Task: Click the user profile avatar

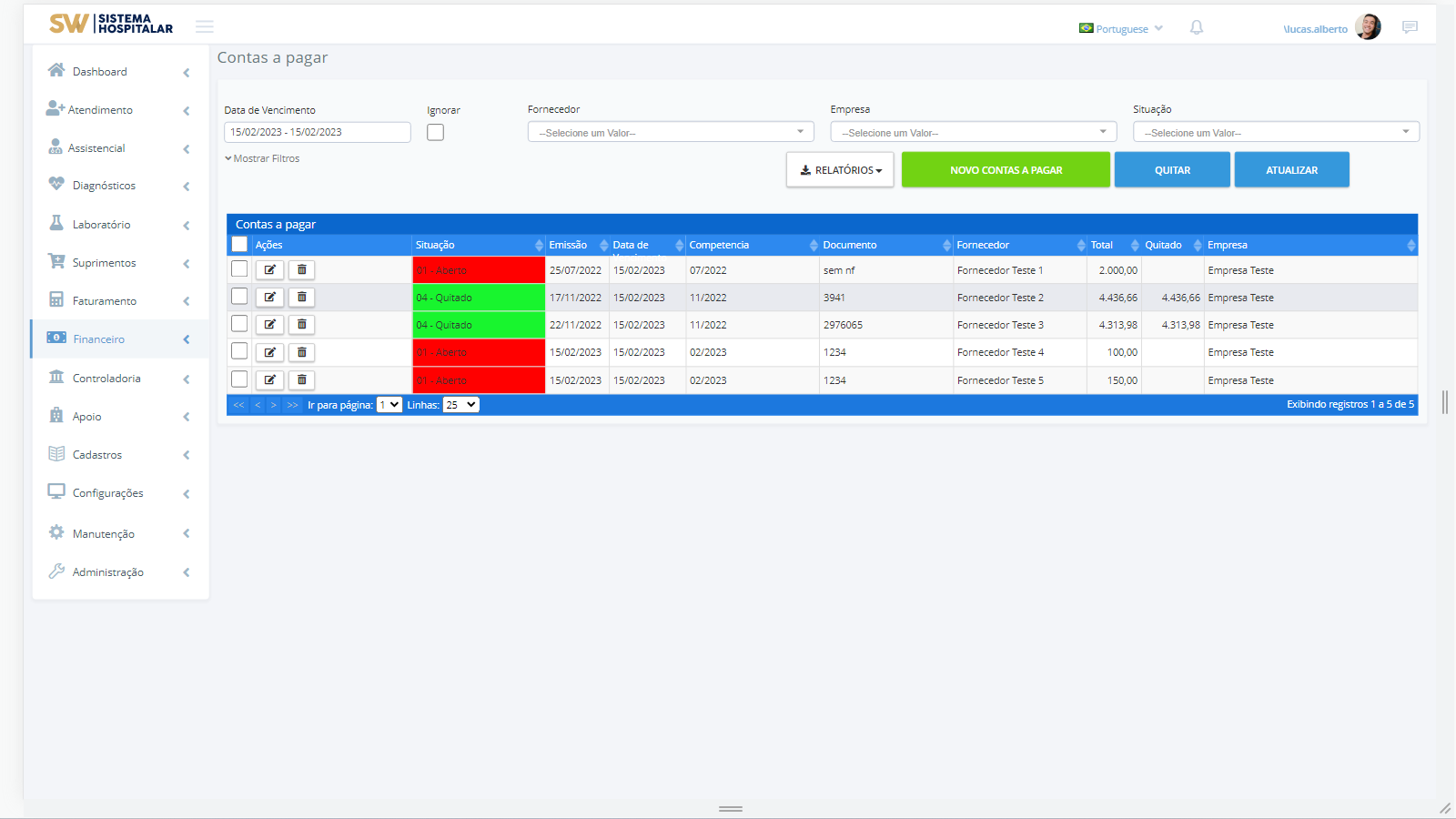Action: point(1367,27)
